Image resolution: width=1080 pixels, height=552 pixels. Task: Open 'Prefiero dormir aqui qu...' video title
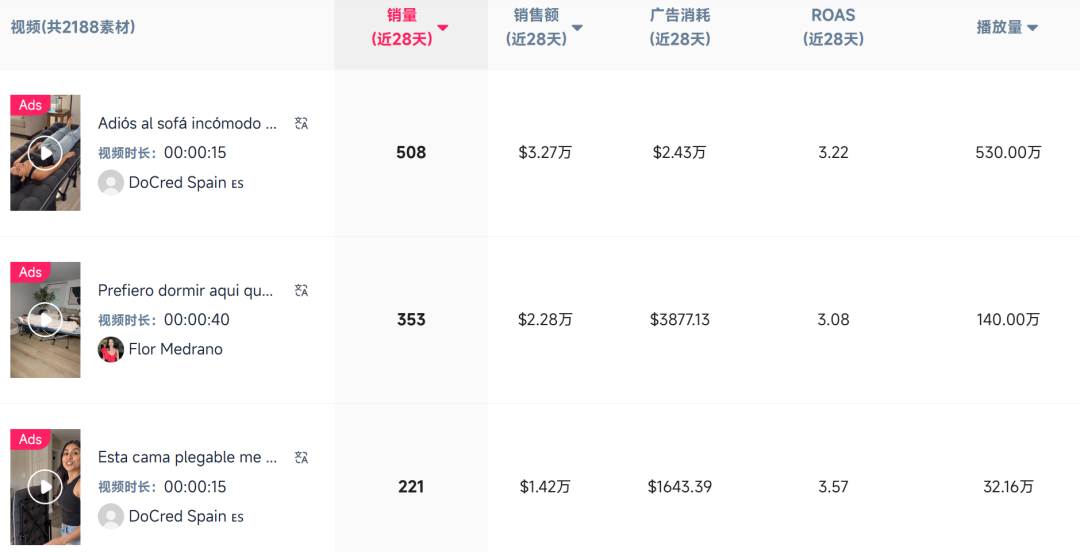185,290
